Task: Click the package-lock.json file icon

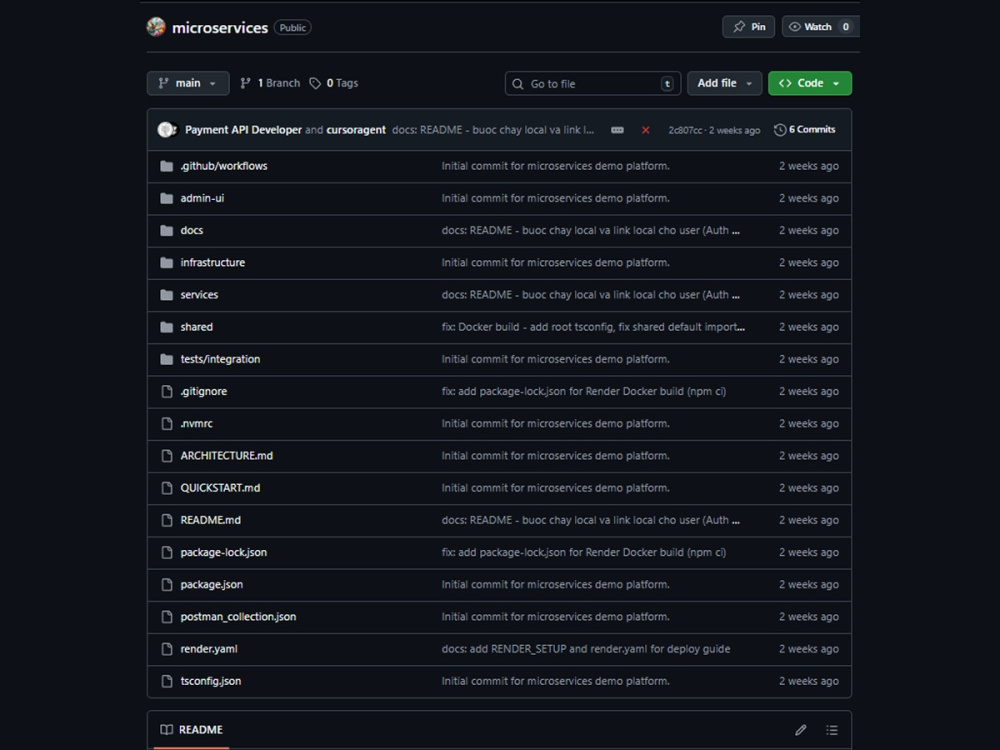Action: [x=166, y=552]
